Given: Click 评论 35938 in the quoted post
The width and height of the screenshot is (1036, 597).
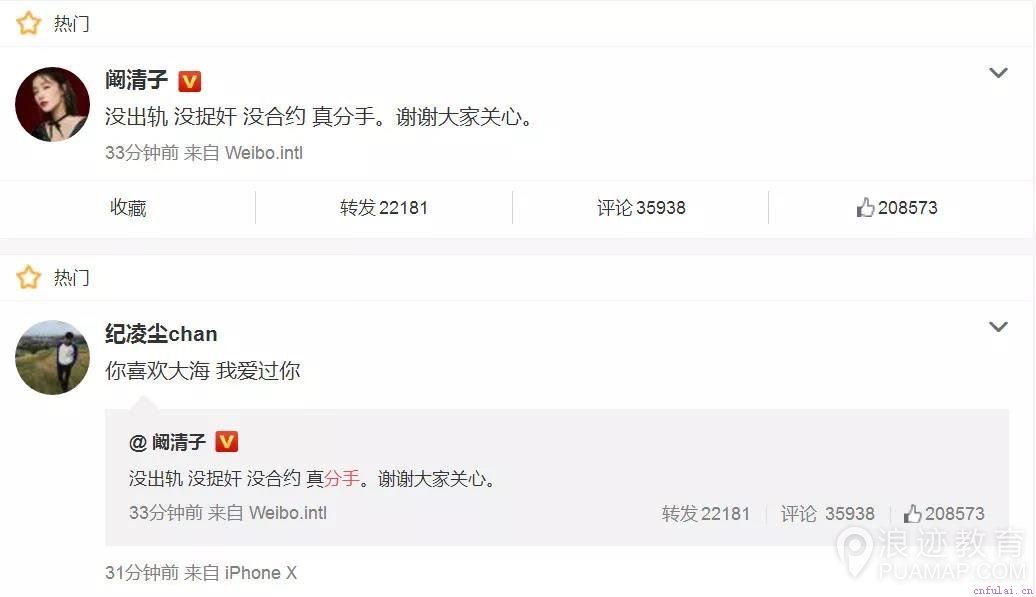Looking at the screenshot, I should pyautogui.click(x=827, y=513).
